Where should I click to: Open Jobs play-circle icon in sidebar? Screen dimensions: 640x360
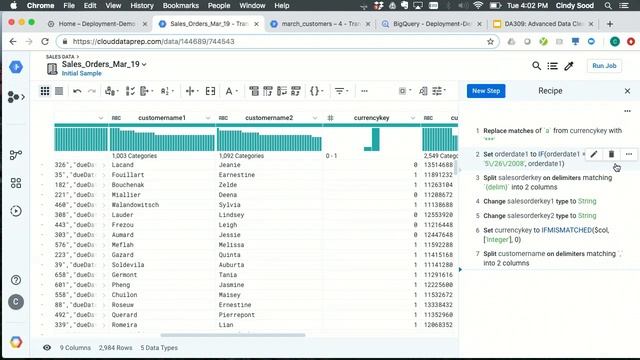[x=16, y=211]
